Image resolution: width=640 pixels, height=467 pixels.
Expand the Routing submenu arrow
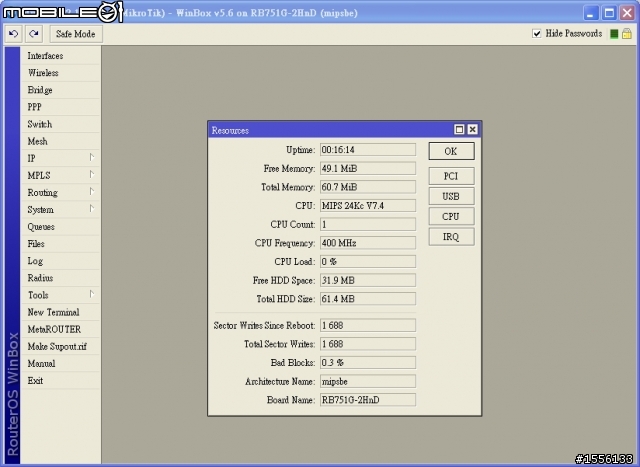[x=92, y=192]
